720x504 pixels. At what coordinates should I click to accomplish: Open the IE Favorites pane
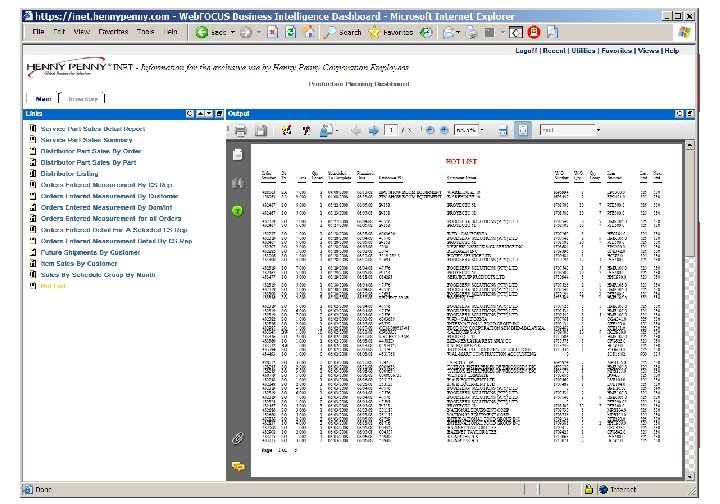click(x=391, y=32)
